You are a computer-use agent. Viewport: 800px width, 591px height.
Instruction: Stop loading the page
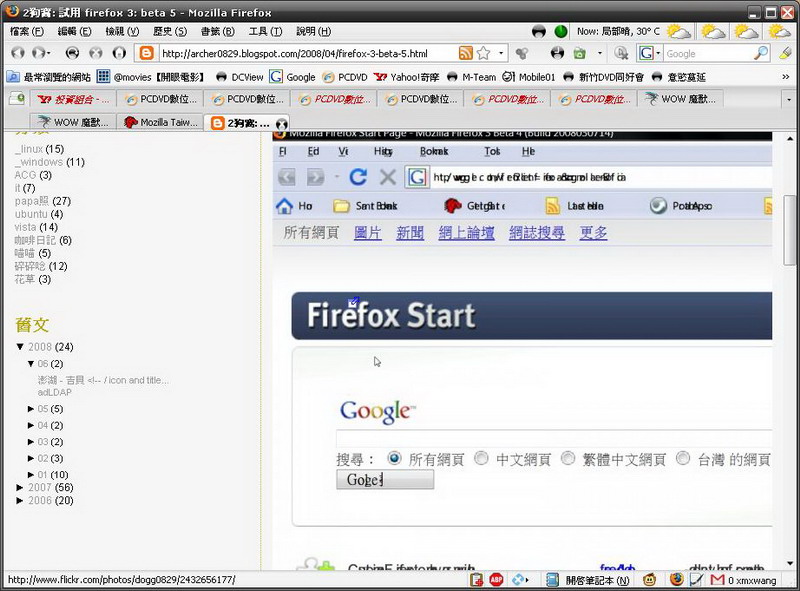[96, 53]
